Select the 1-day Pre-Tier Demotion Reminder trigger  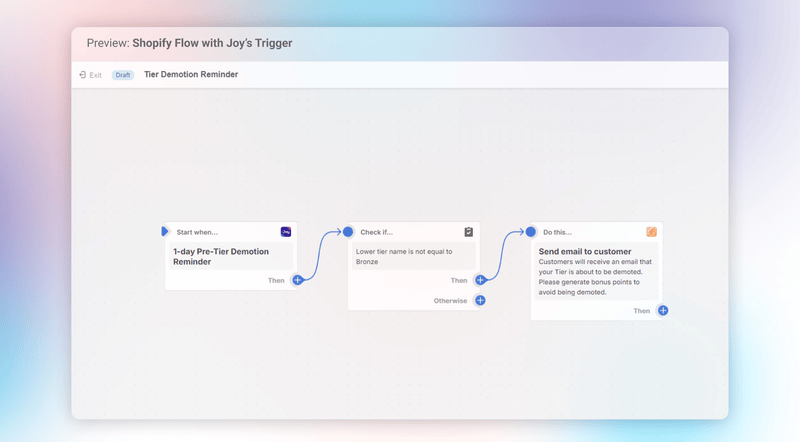coord(231,256)
